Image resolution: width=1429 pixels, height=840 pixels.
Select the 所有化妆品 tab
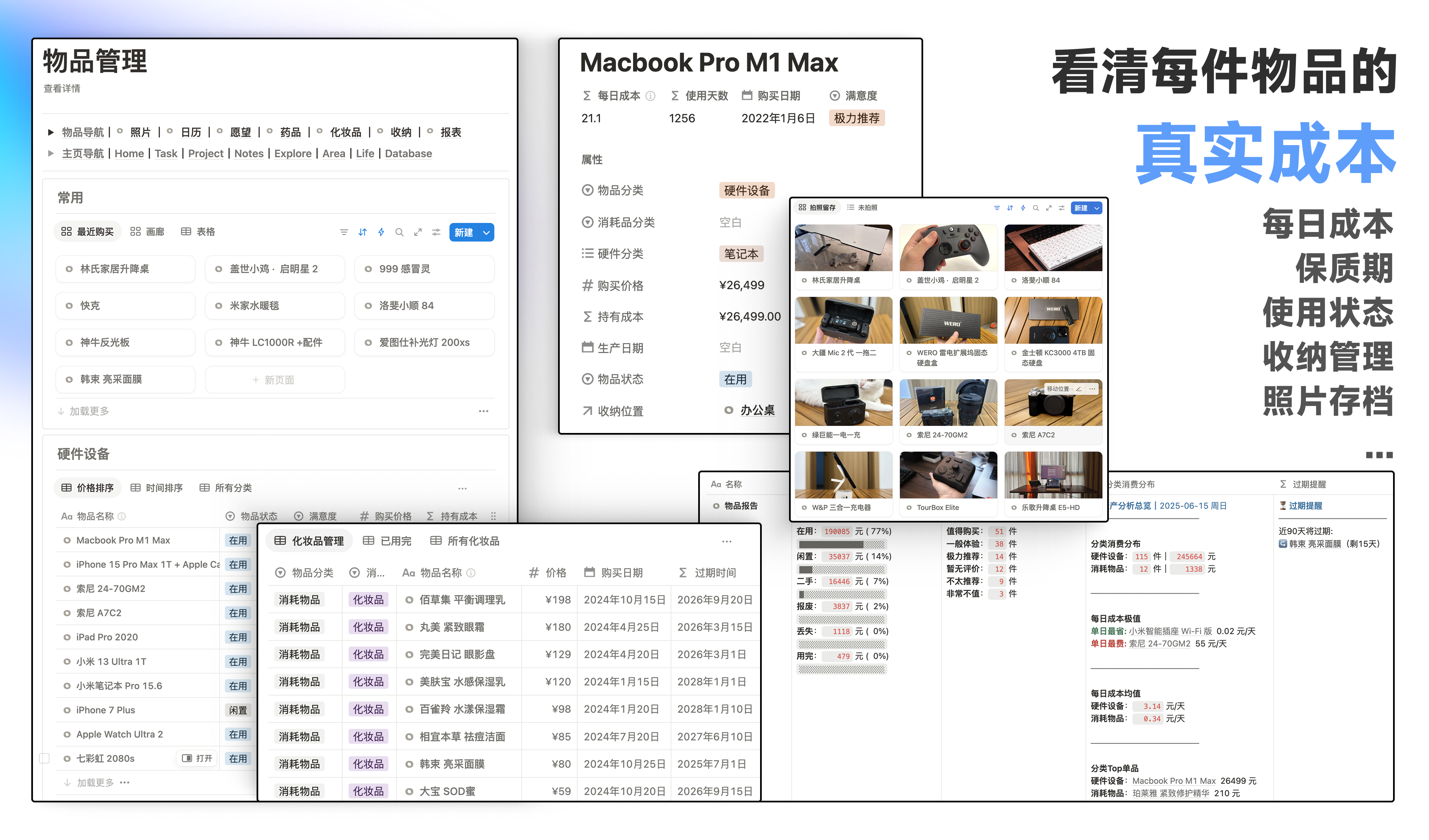point(465,542)
